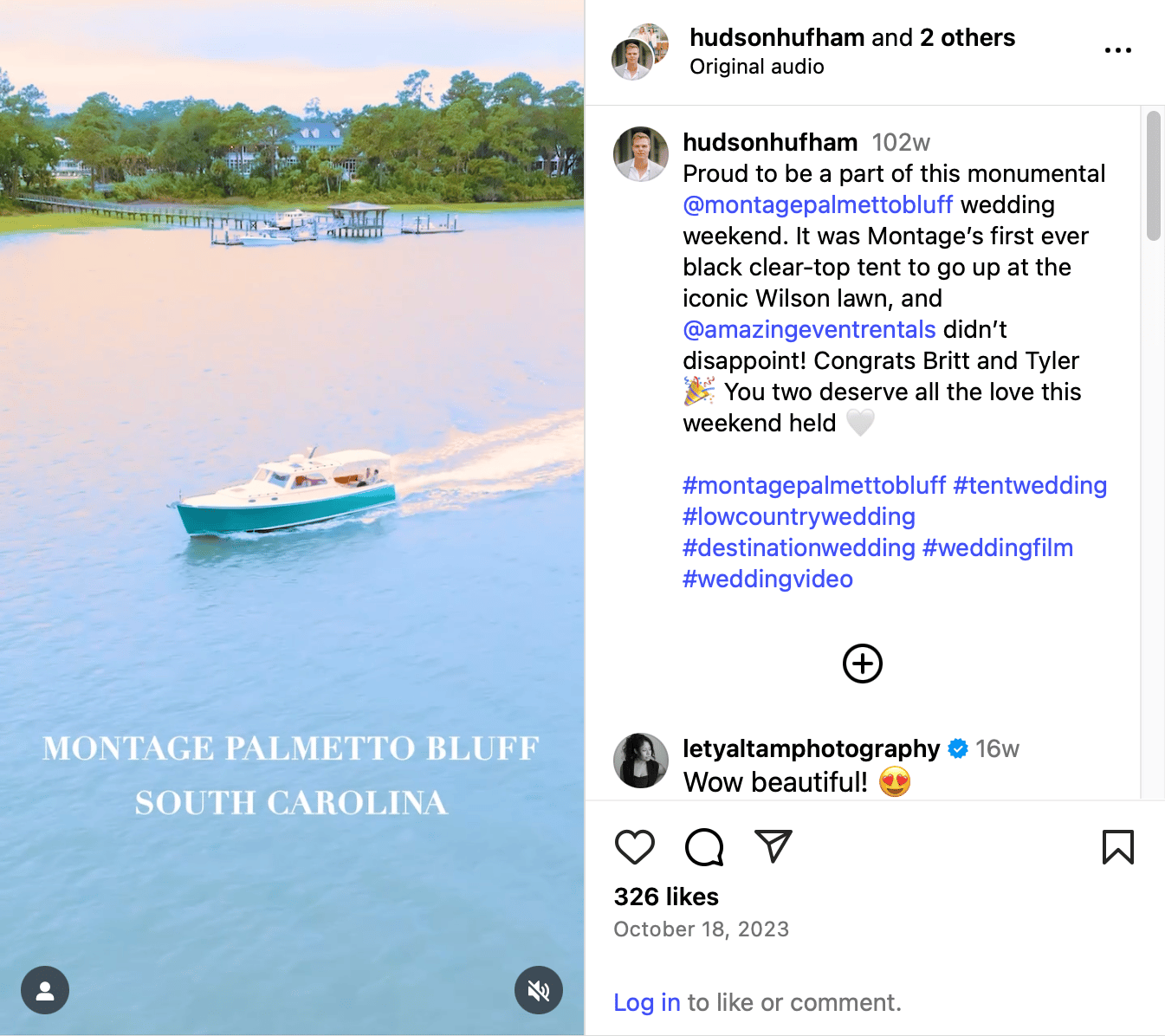Click the comments panel scrollbar
Screen dimensions: 1165x1036
(1153, 175)
